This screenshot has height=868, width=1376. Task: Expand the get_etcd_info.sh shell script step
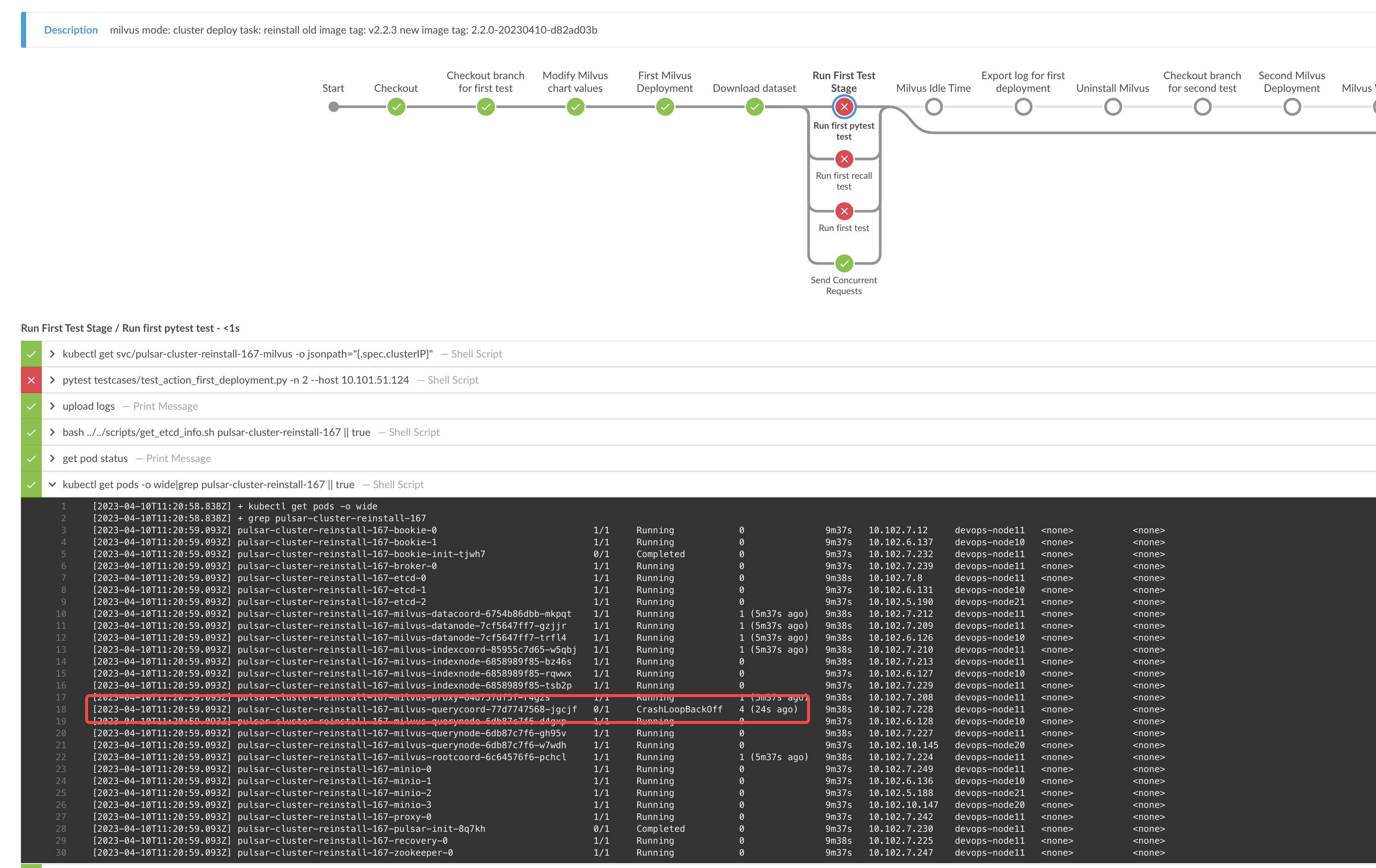coord(52,432)
